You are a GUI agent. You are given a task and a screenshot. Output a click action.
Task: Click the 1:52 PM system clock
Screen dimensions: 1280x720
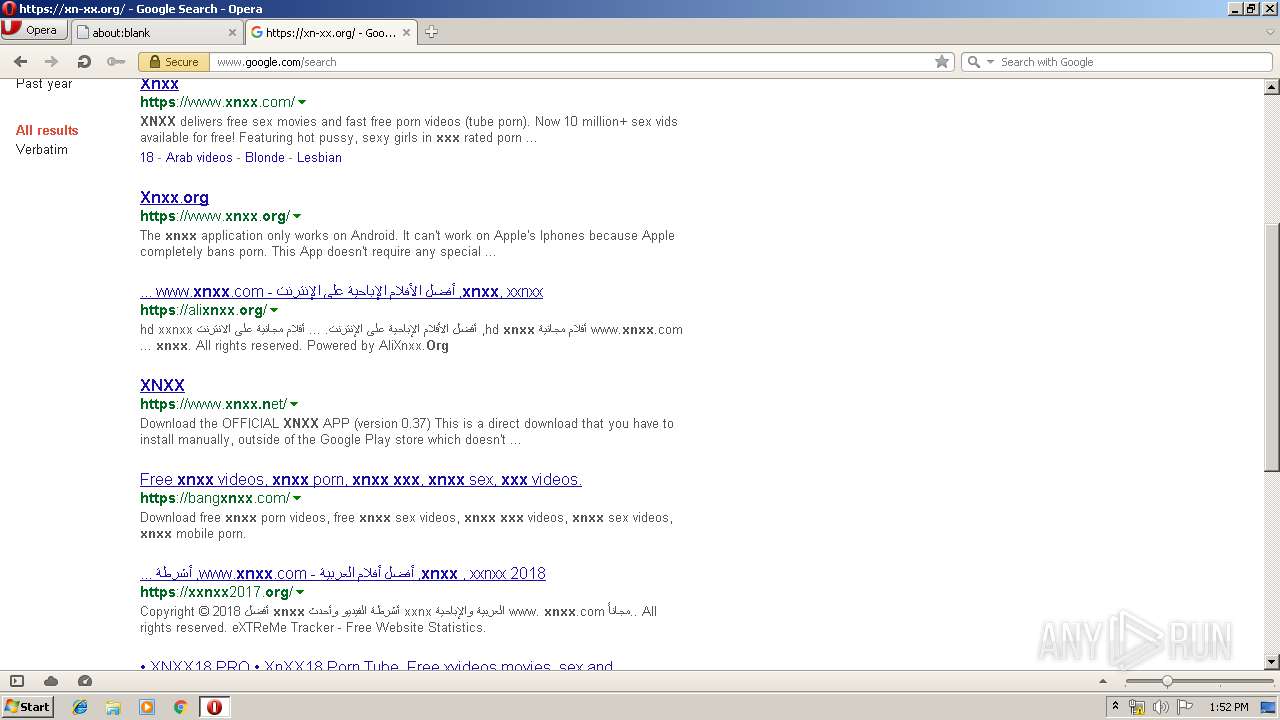(1229, 707)
